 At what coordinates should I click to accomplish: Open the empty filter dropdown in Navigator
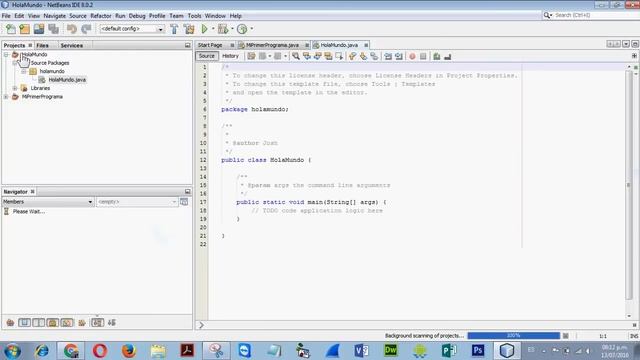tap(137, 202)
